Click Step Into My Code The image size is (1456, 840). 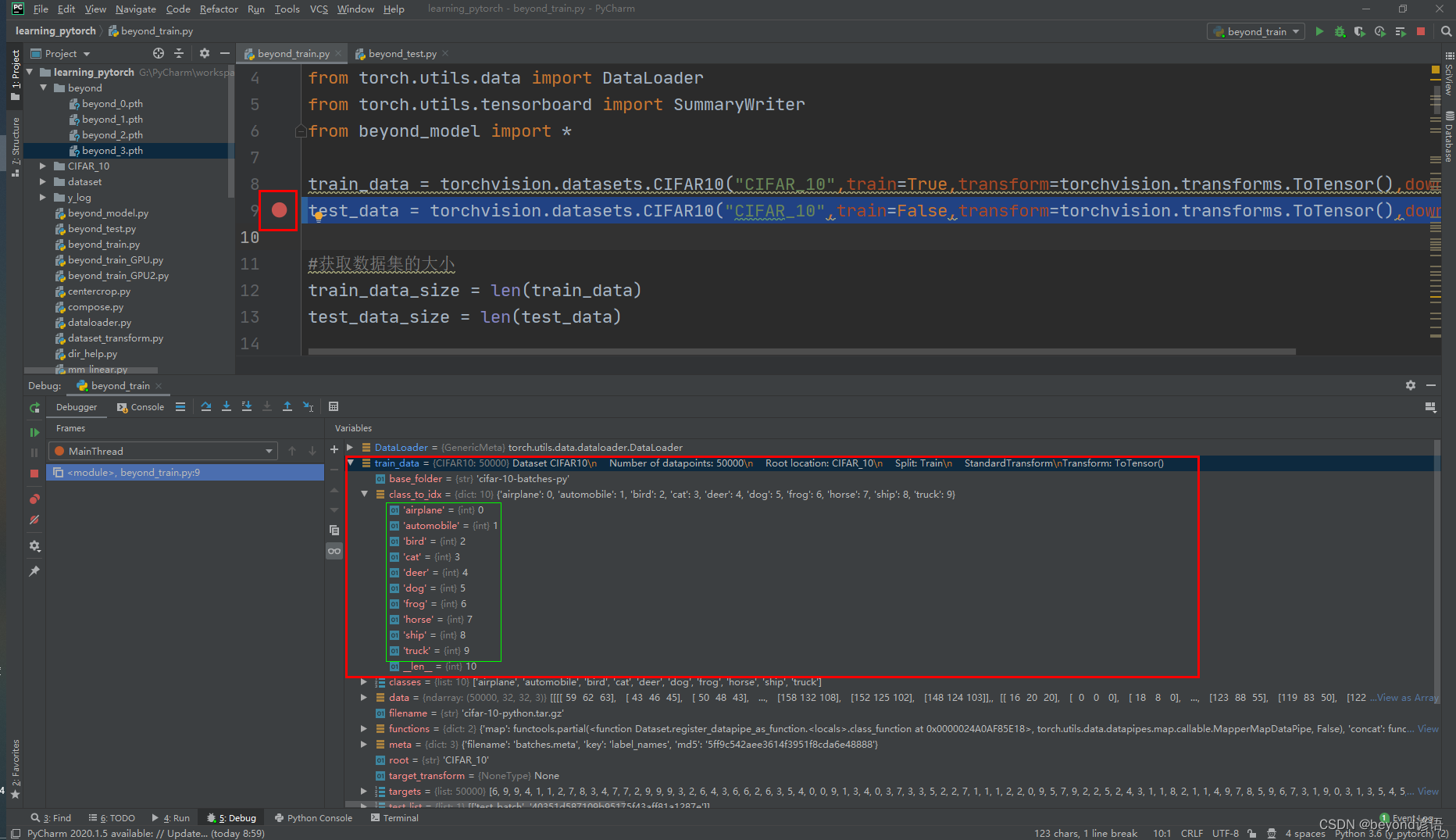[247, 406]
